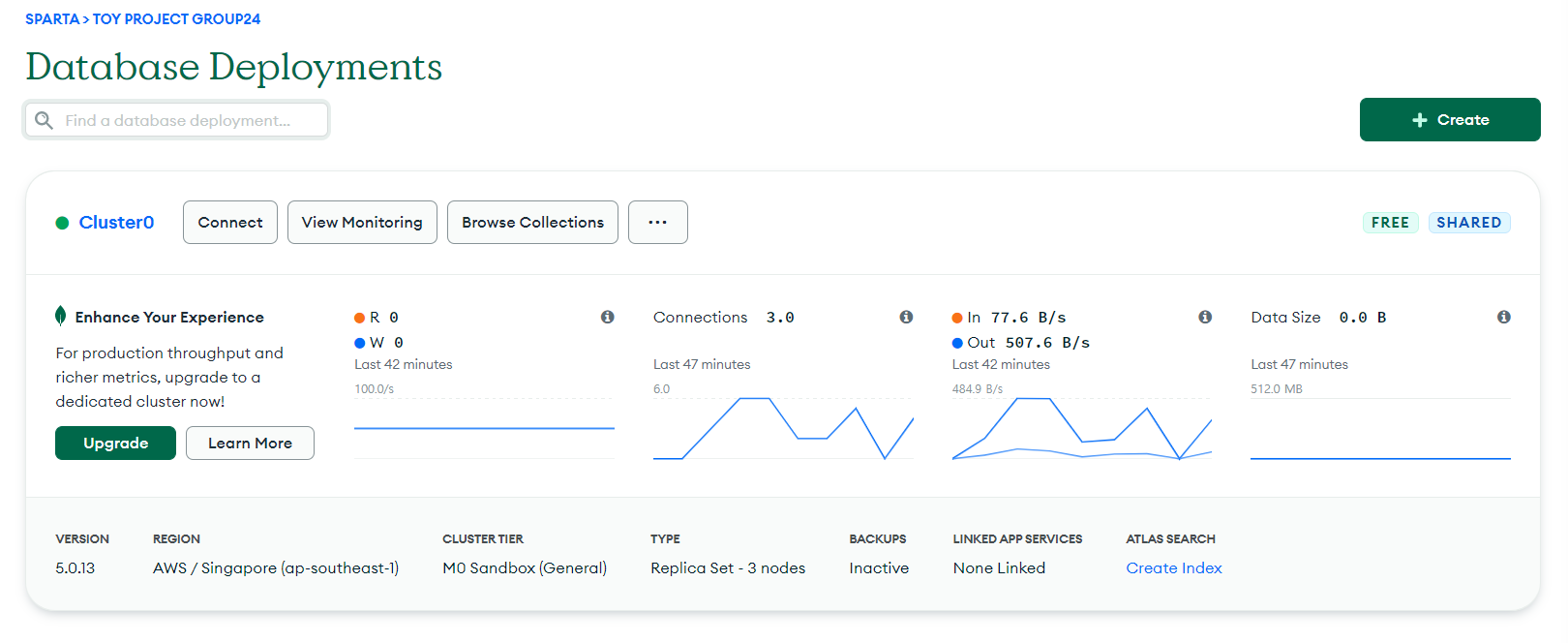
Task: Click the Create Index link
Action: click(1174, 568)
